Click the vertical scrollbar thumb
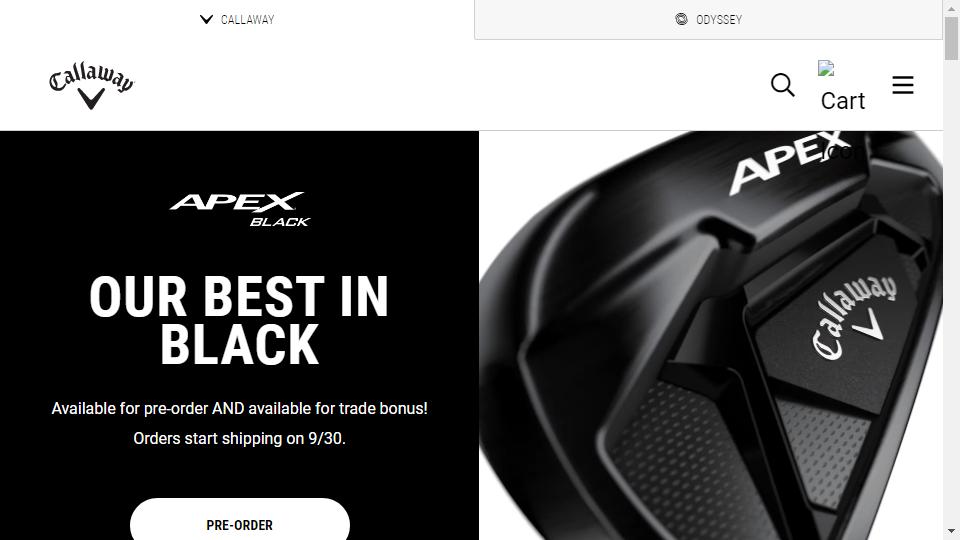 [951, 38]
